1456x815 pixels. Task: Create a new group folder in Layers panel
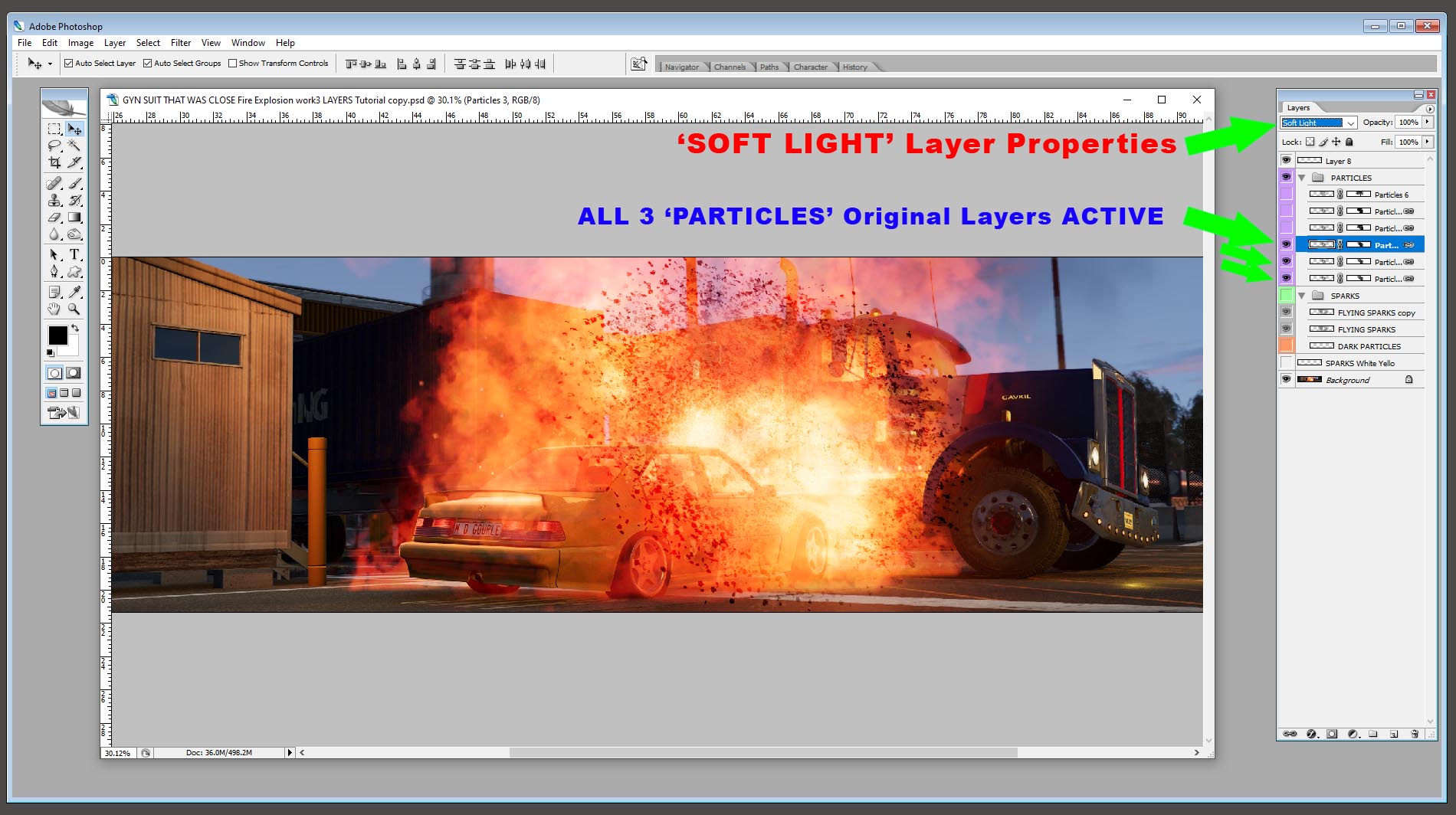pyautogui.click(x=1373, y=734)
